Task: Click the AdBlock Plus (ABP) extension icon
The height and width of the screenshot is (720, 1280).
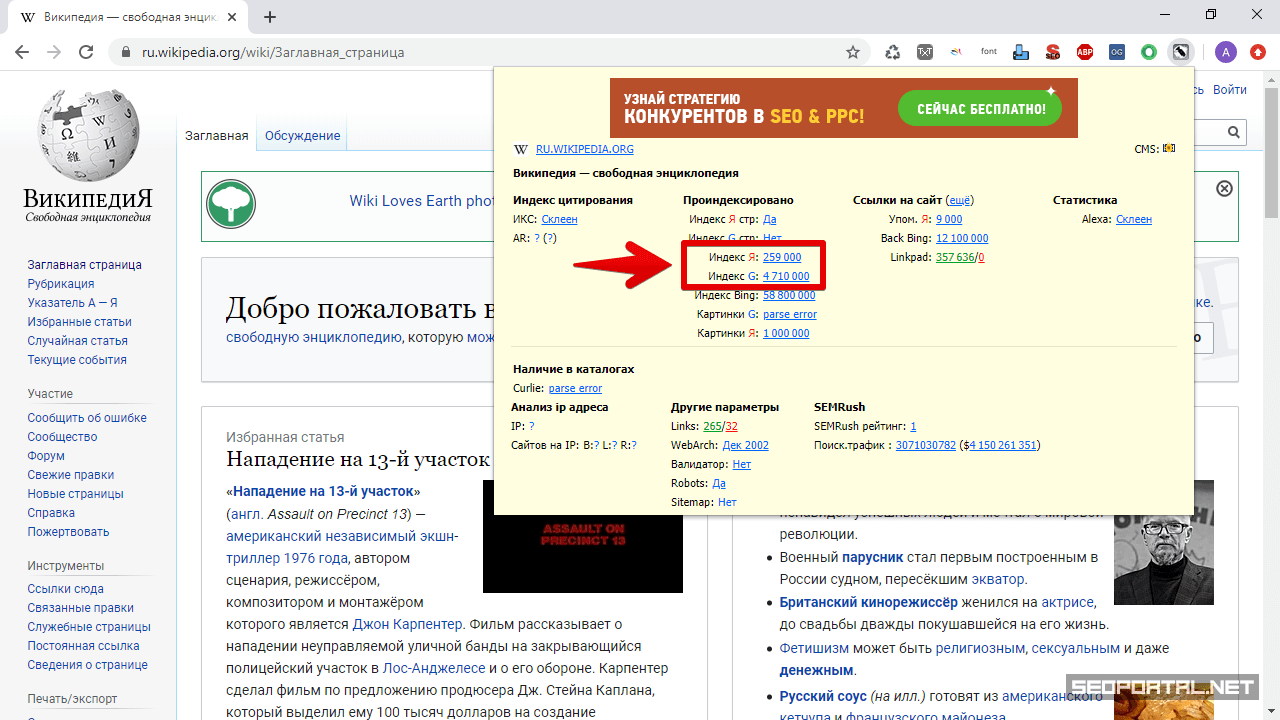Action: point(1085,52)
